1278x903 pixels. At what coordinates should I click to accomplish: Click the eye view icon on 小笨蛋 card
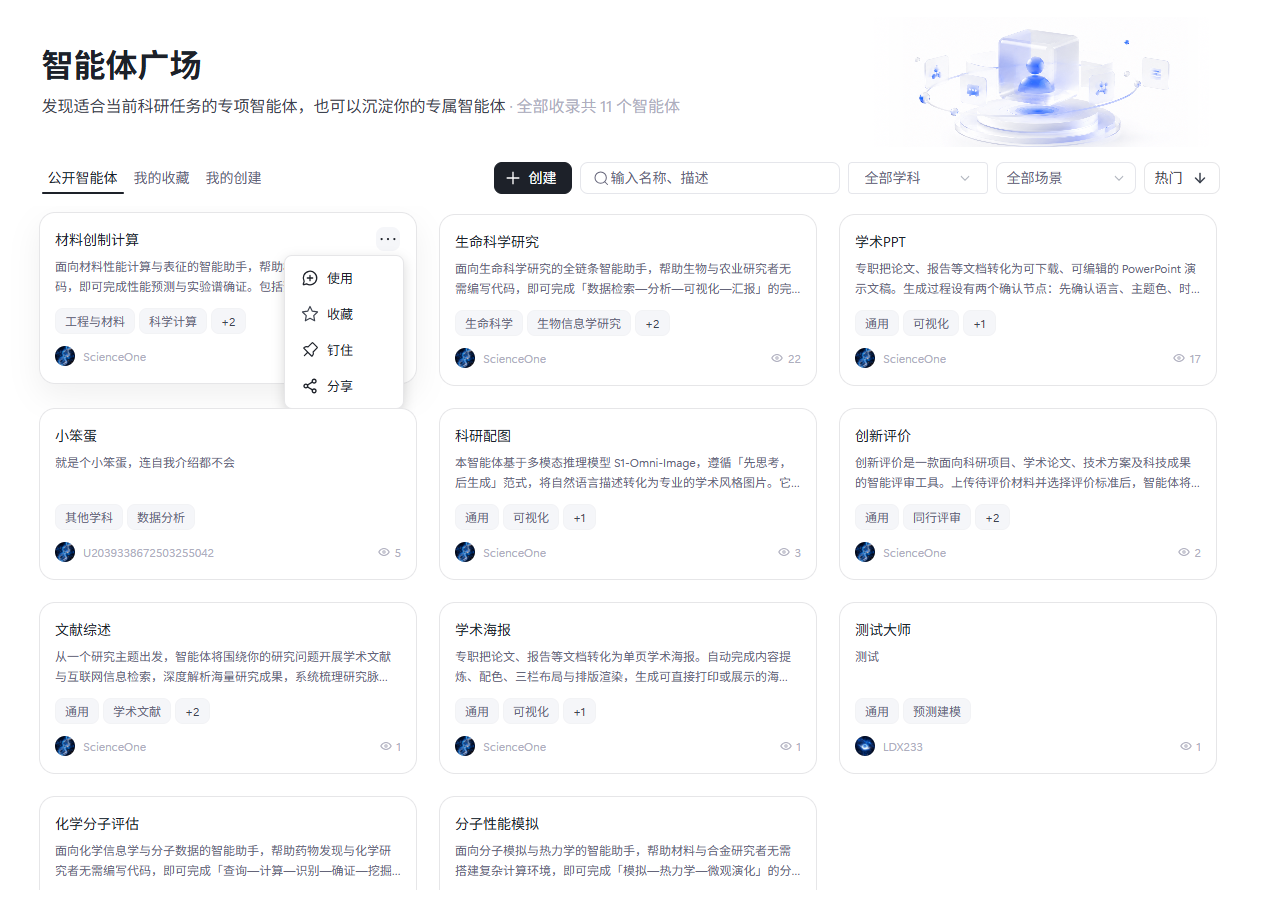384,552
